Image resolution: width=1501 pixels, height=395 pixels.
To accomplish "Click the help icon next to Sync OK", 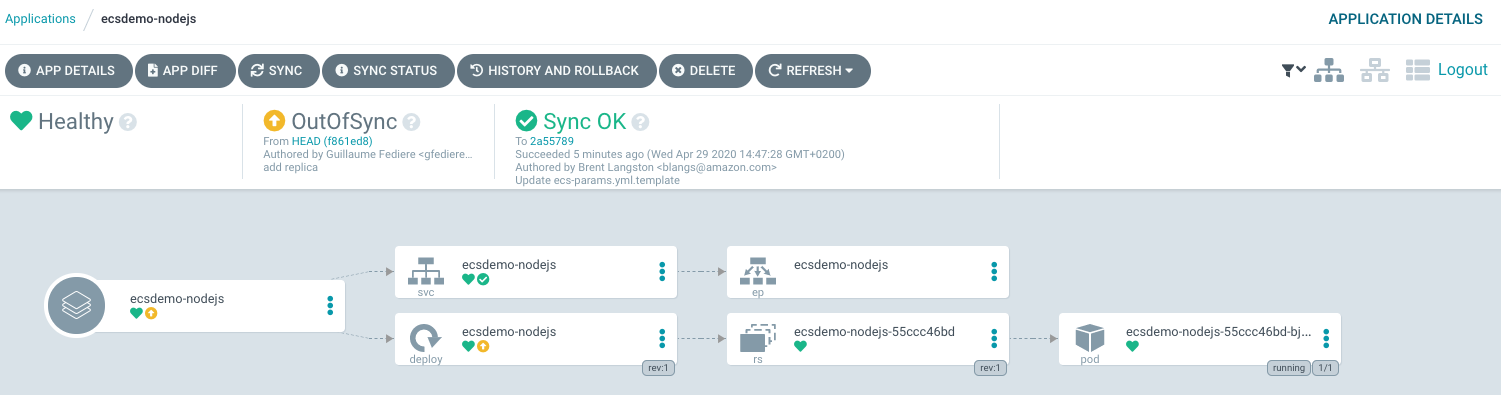I will point(640,122).
